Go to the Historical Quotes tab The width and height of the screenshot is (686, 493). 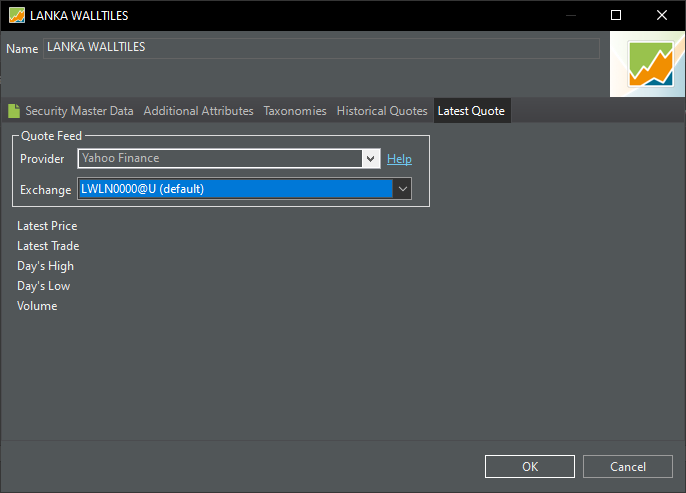(x=382, y=111)
